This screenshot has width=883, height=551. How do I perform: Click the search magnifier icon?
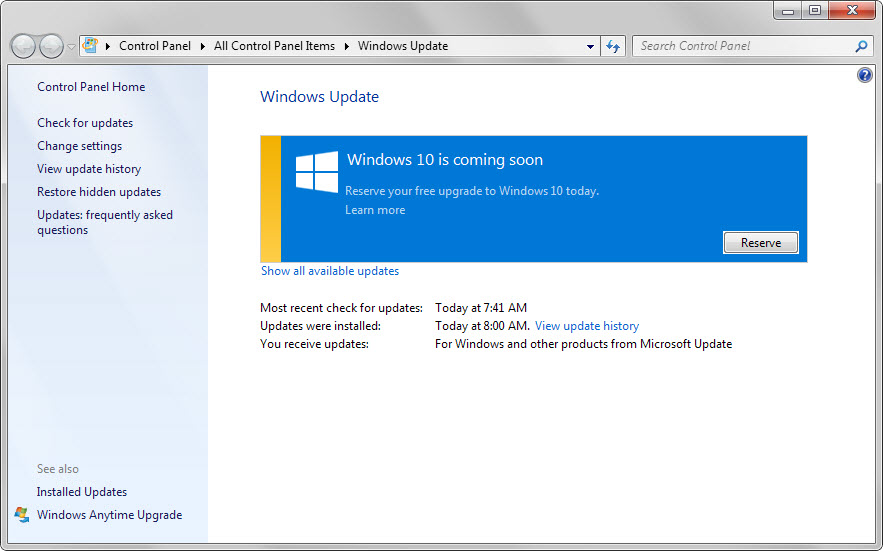861,46
